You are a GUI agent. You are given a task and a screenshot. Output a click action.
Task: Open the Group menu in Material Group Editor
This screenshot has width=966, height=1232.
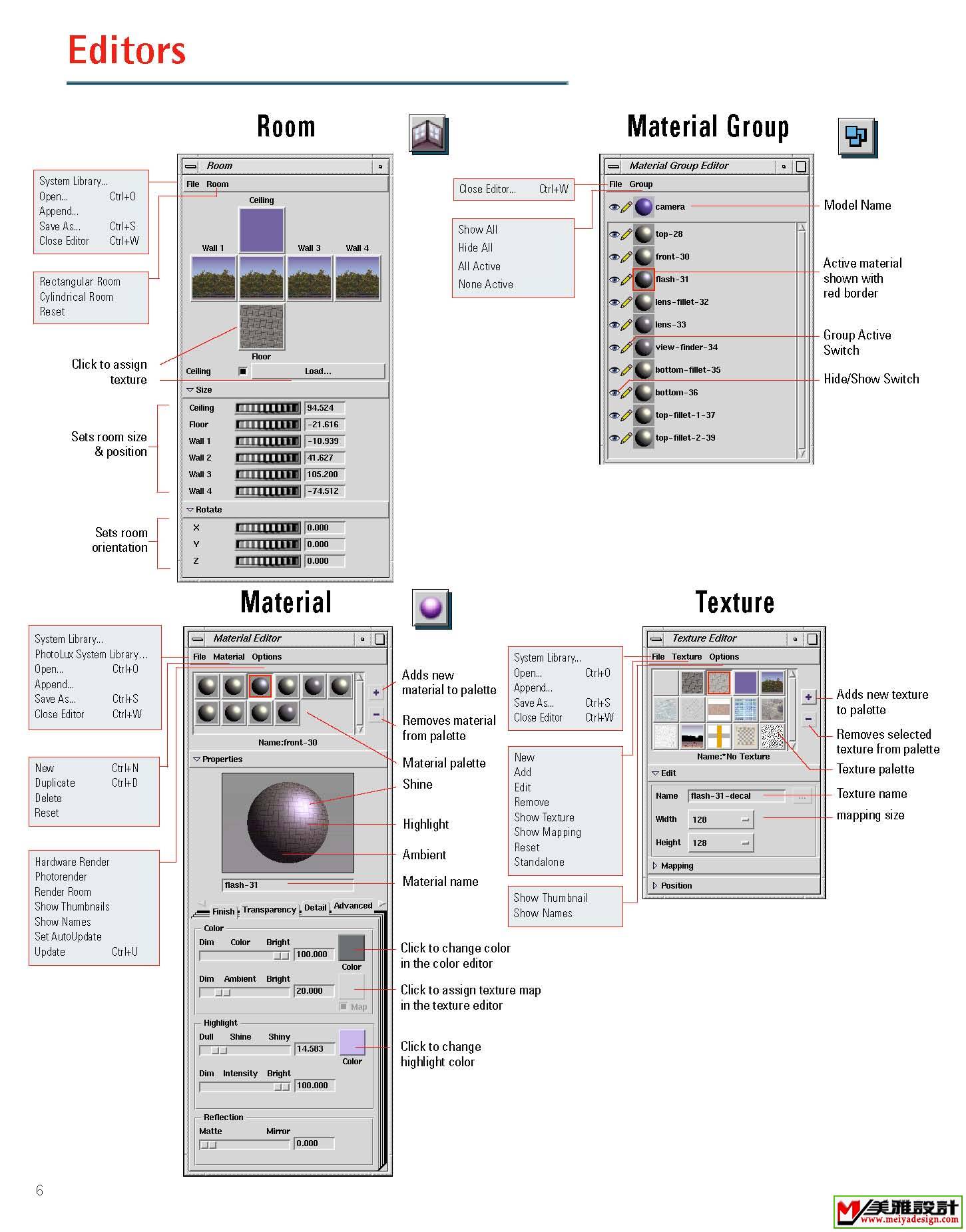click(x=641, y=184)
